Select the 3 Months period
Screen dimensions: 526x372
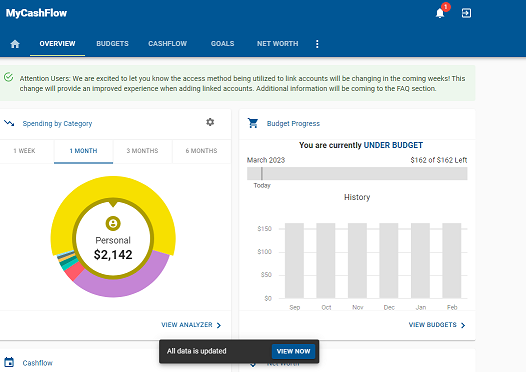[x=143, y=151]
